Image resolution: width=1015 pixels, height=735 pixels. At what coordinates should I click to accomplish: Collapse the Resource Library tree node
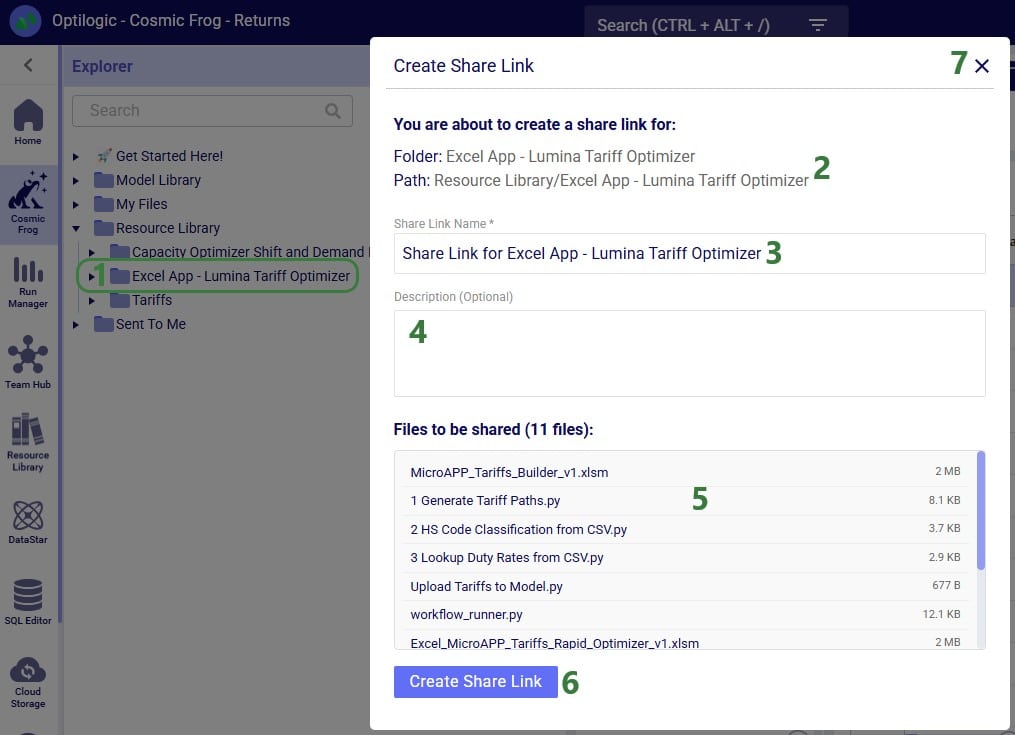click(x=76, y=228)
